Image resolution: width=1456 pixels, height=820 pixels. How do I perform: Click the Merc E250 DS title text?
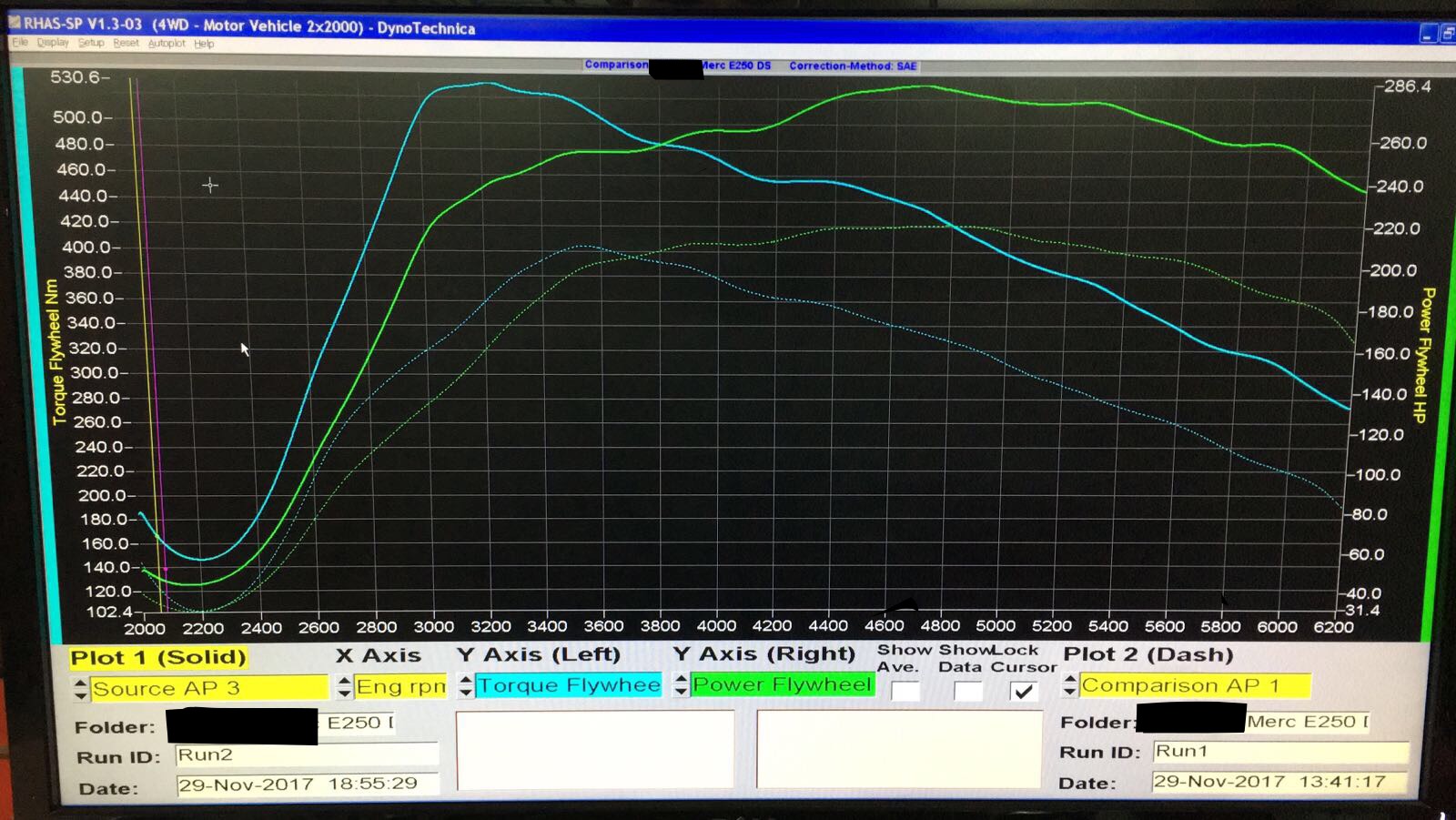coord(736,66)
